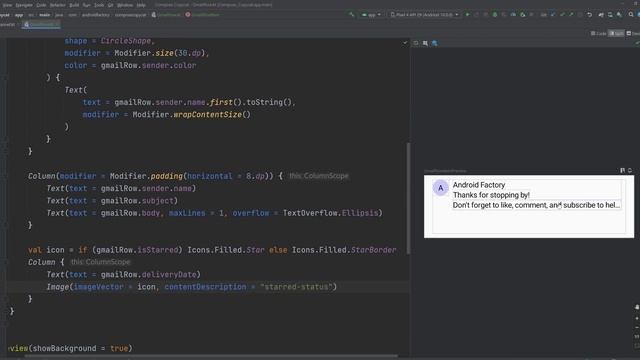Run the app with the green play button
Viewport: 640px width, 360px height.
click(x=467, y=15)
